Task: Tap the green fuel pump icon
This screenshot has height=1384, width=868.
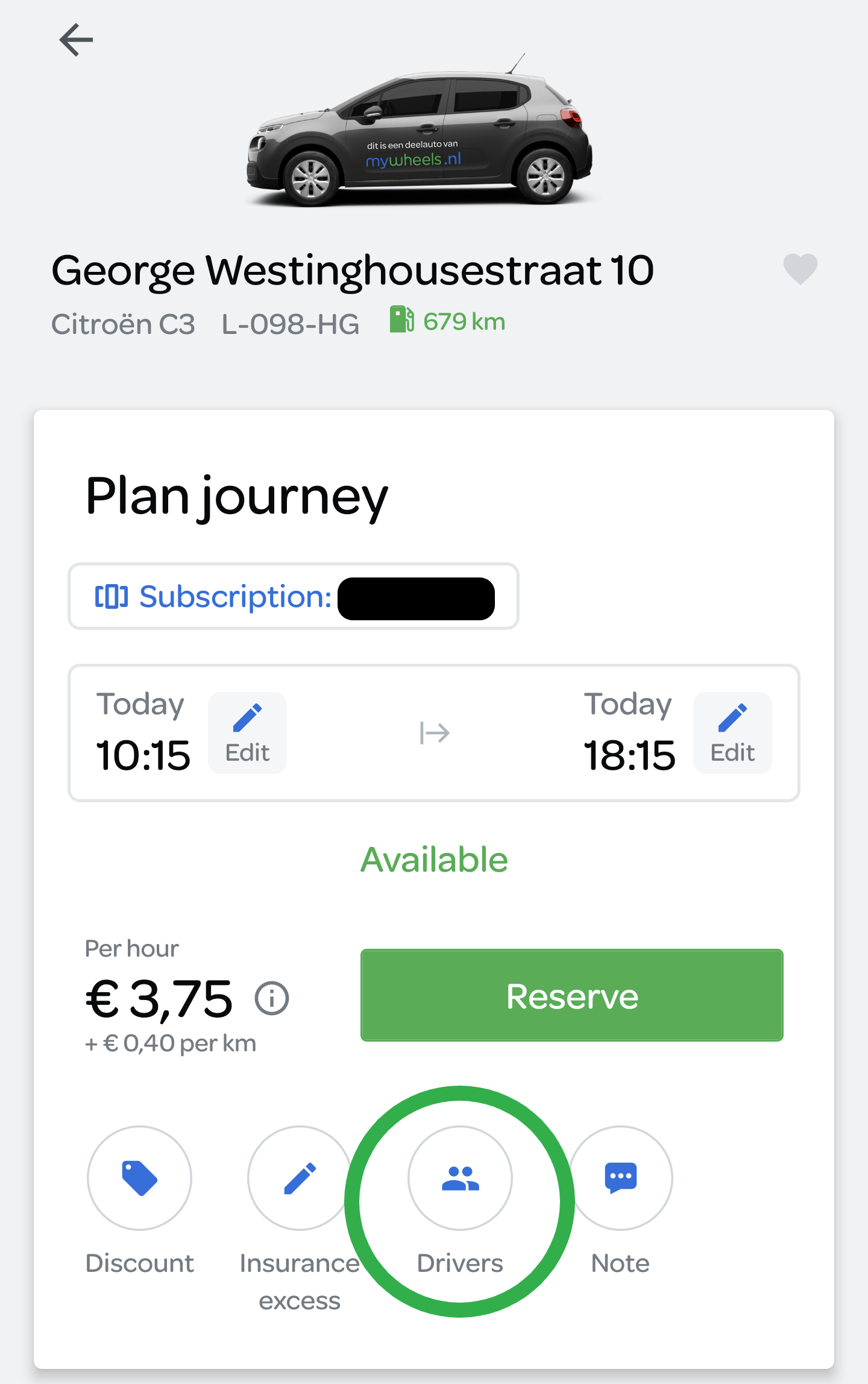Action: pyautogui.click(x=401, y=319)
